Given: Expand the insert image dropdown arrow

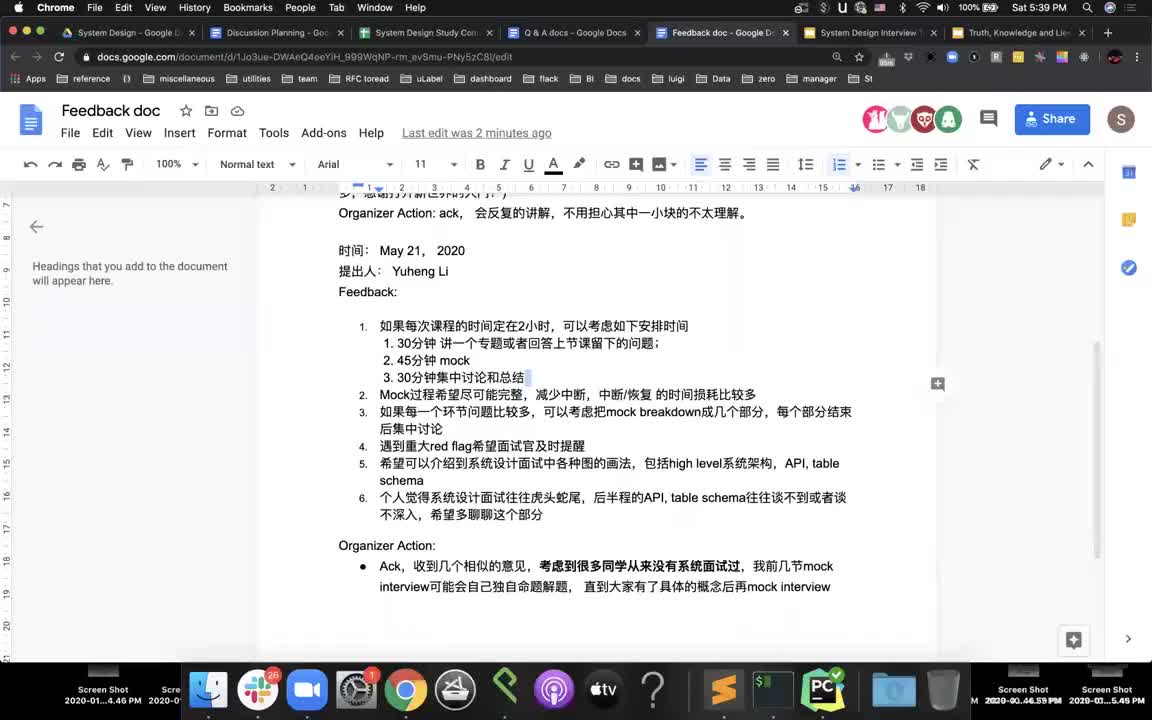Looking at the screenshot, I should (674, 165).
